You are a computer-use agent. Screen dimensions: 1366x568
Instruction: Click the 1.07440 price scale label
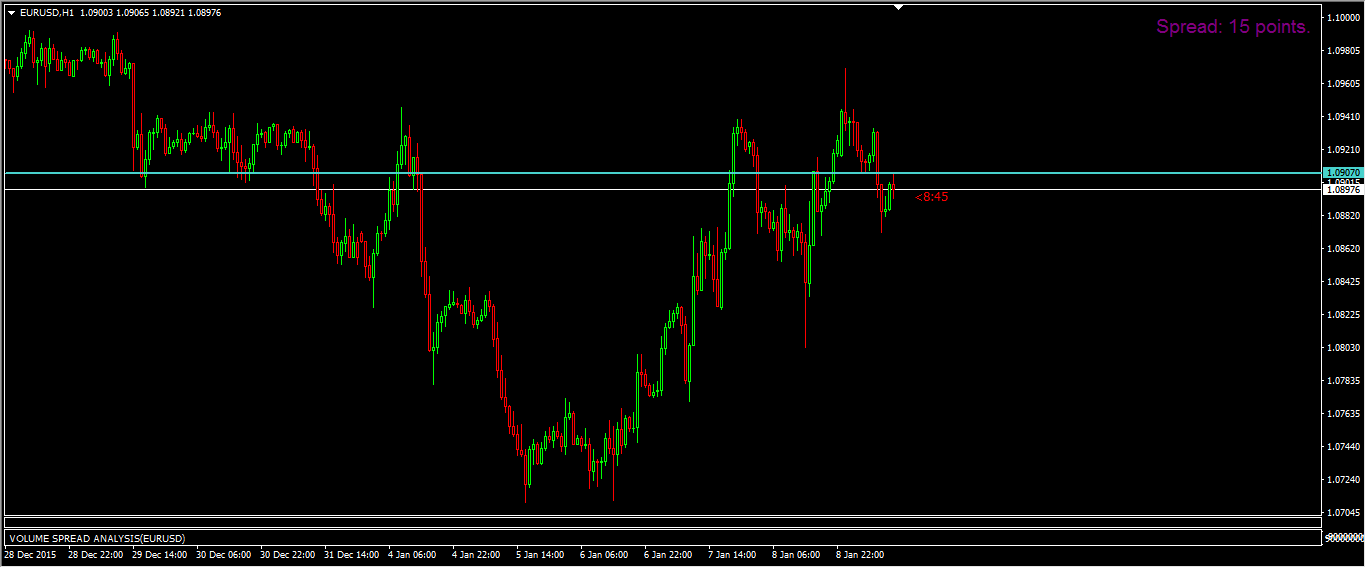click(1345, 446)
